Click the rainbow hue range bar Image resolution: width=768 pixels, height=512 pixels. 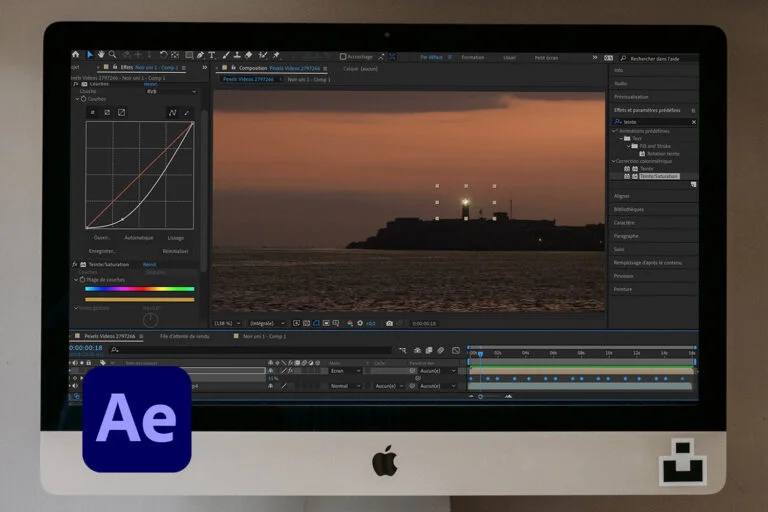(x=140, y=289)
